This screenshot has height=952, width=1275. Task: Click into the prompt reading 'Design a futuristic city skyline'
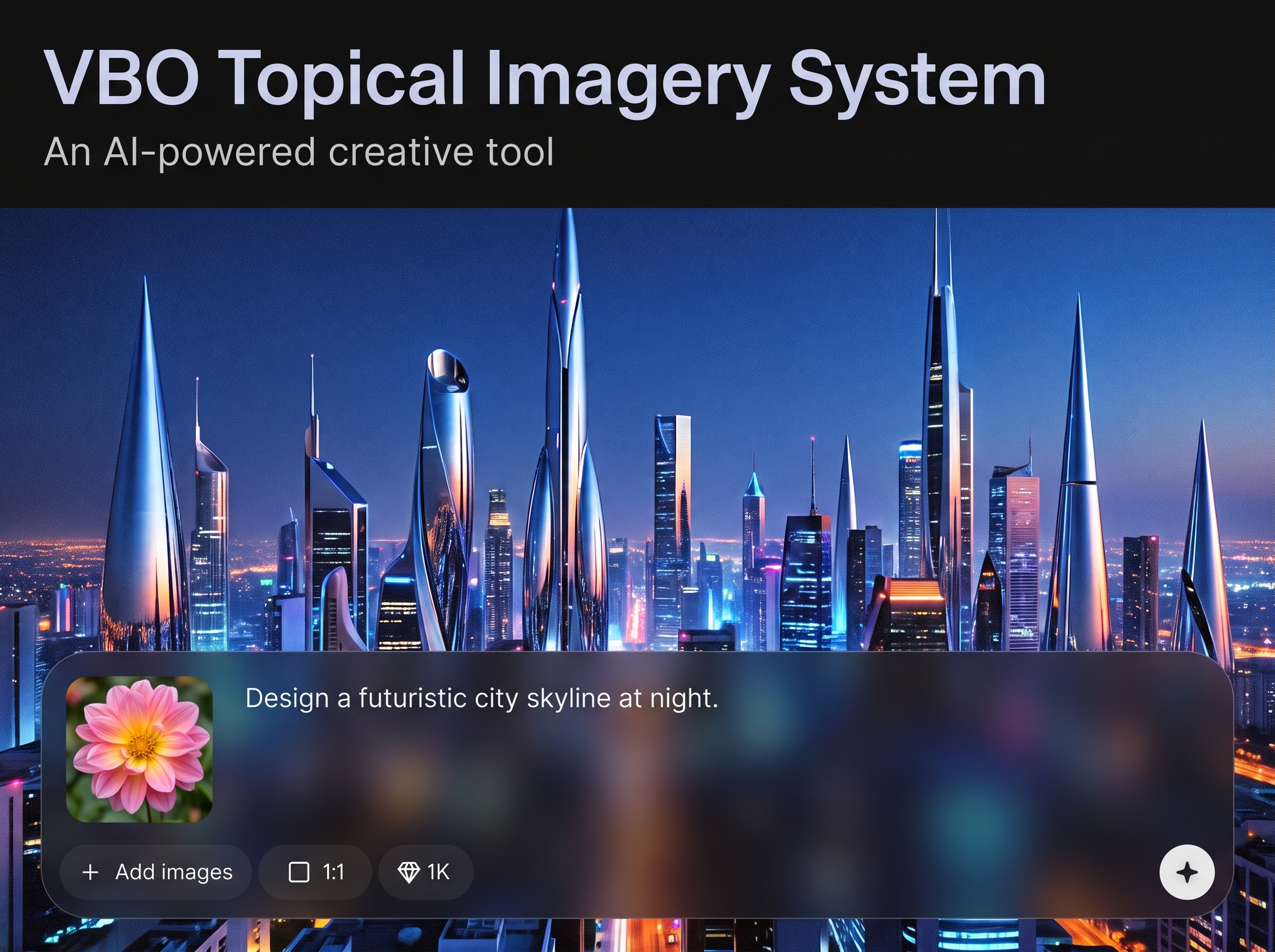tap(482, 699)
